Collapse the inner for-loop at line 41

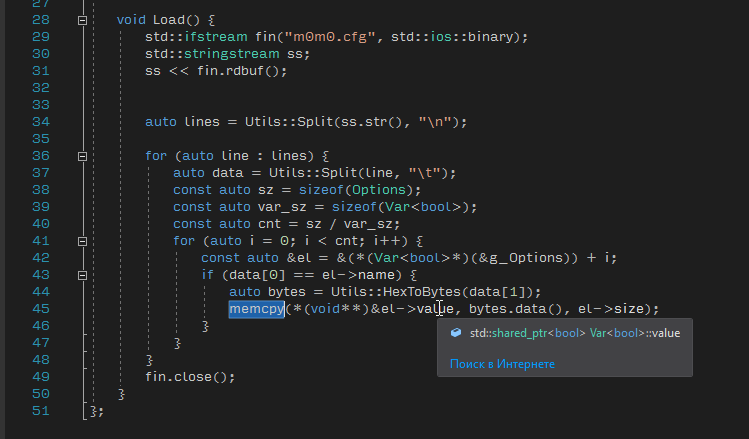82,241
